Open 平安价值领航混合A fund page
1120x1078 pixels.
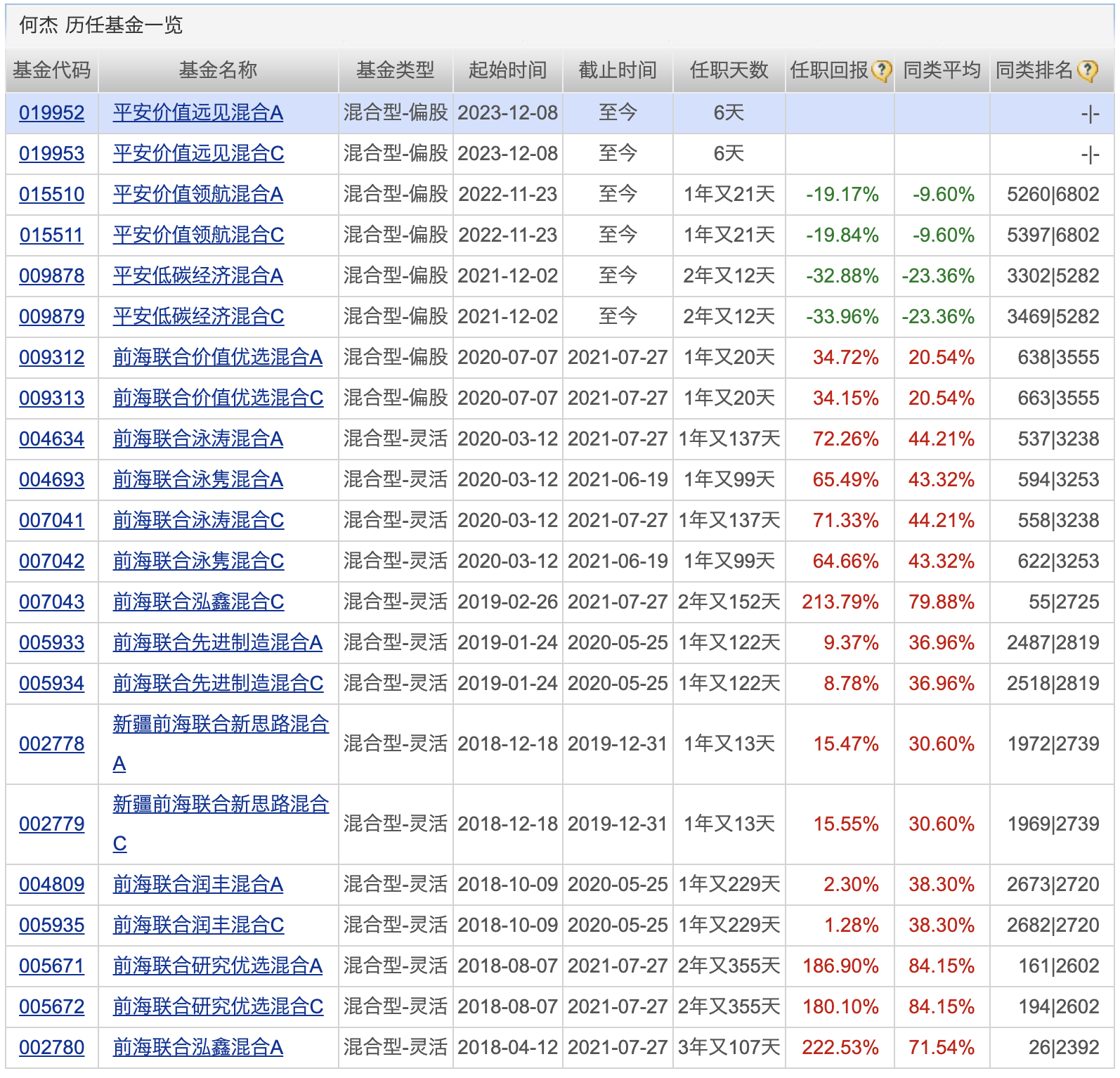click(x=198, y=195)
